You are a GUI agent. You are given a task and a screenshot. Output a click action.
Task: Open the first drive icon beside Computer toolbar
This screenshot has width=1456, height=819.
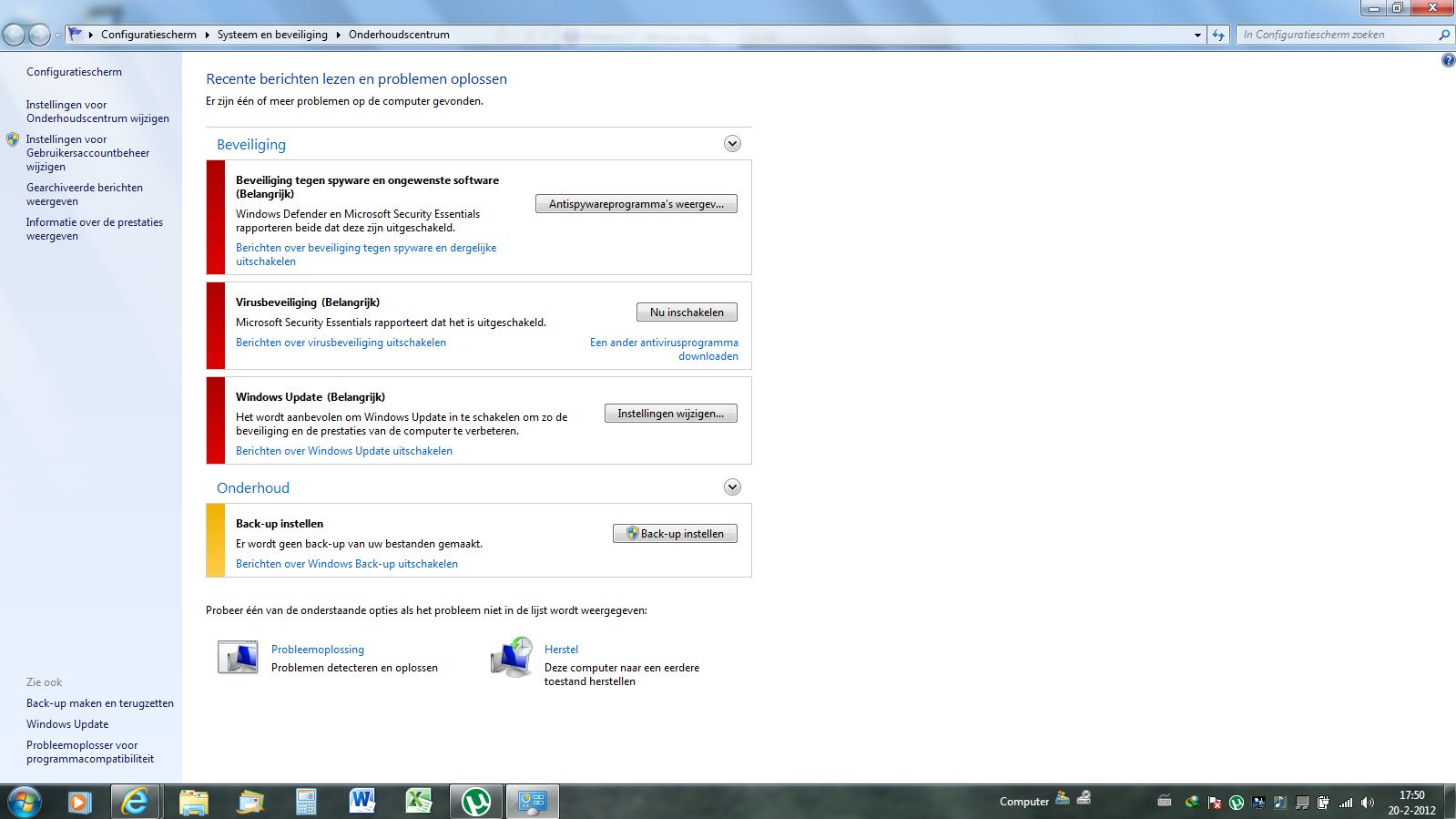click(1063, 798)
